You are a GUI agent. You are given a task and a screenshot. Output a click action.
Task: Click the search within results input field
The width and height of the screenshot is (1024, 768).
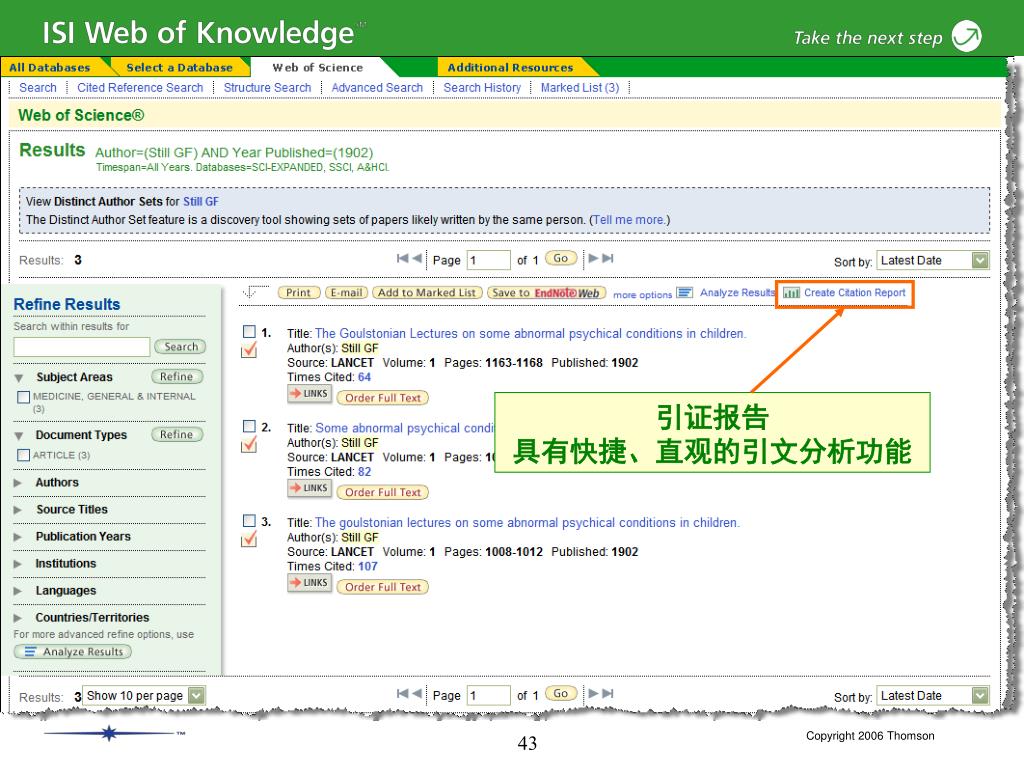[82, 347]
